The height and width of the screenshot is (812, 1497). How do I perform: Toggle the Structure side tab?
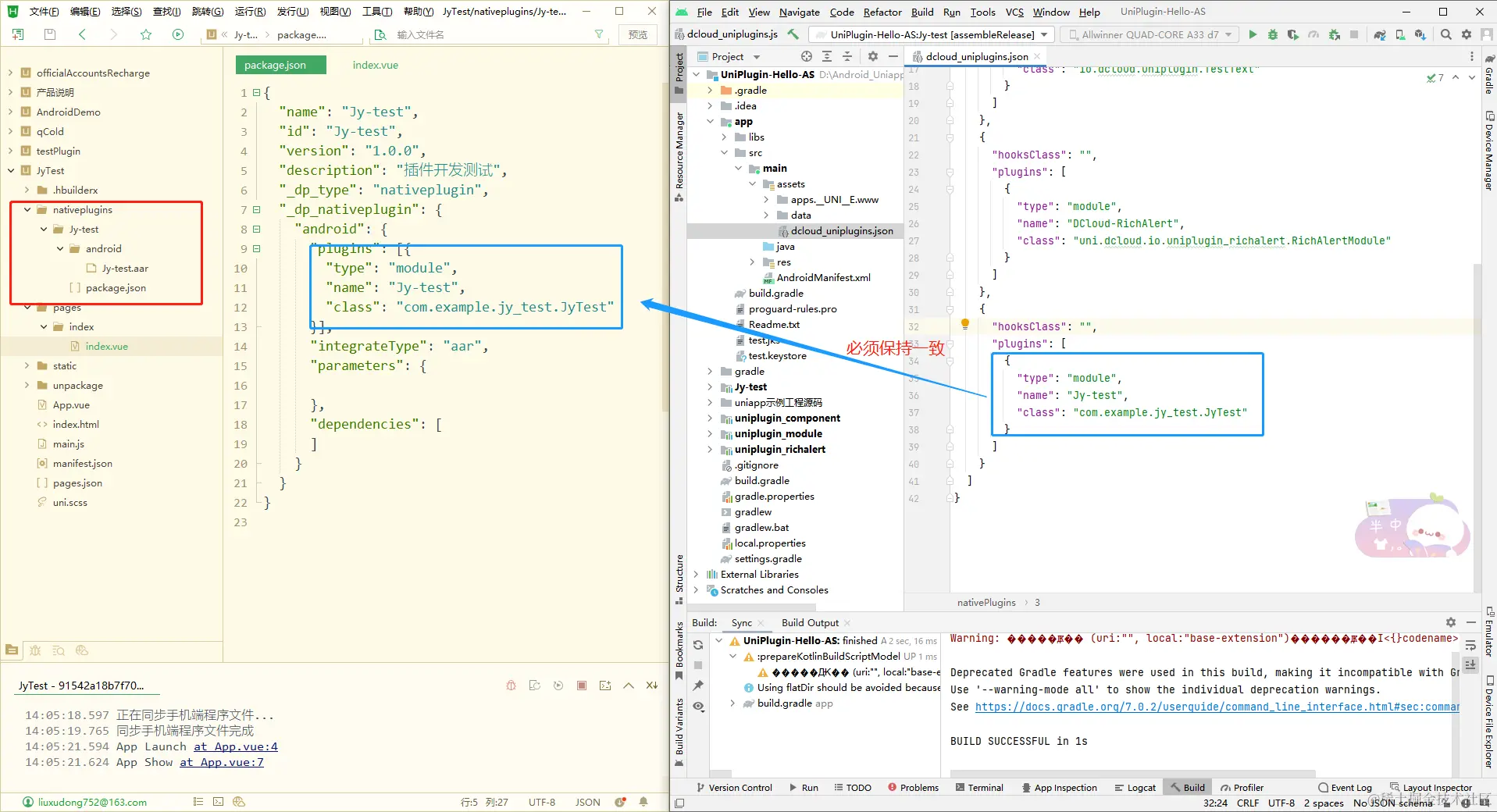coord(679,579)
